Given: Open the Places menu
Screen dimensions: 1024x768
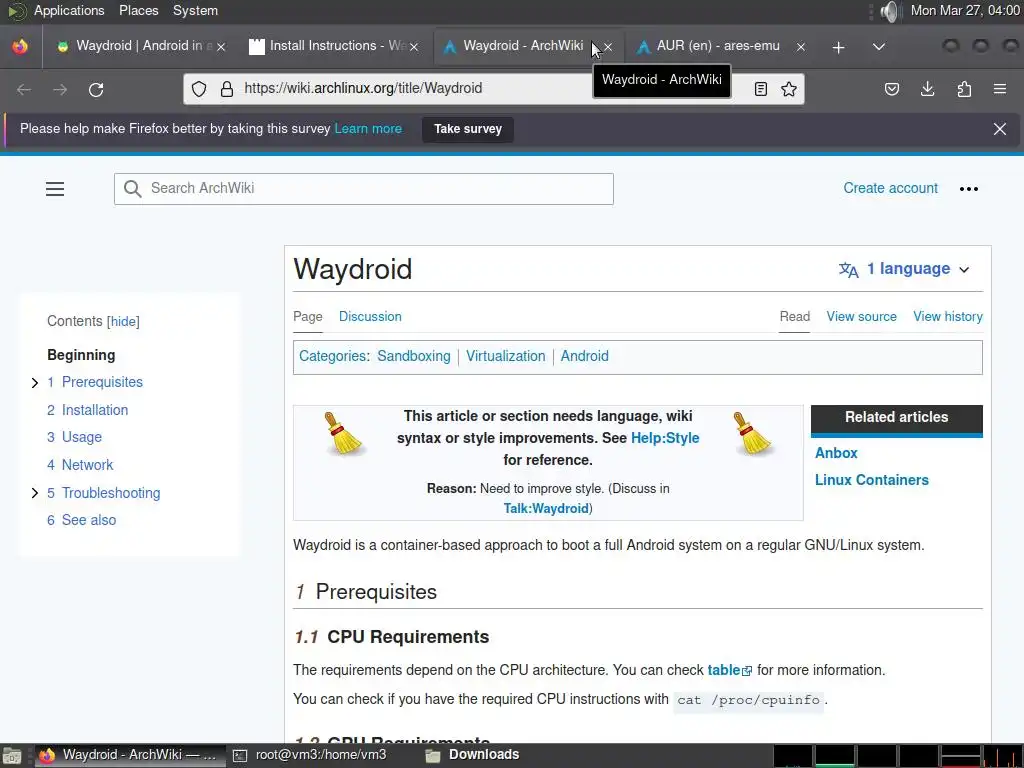Looking at the screenshot, I should [x=138, y=10].
